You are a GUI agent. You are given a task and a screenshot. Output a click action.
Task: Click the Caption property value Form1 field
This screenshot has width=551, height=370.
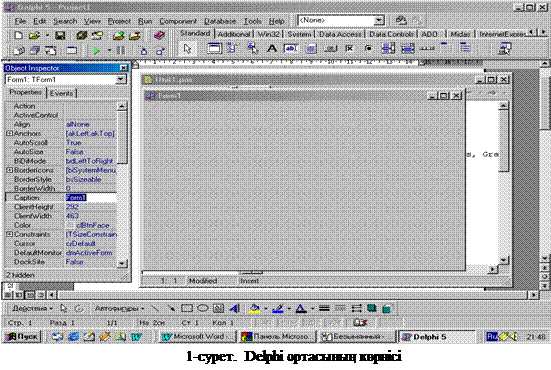91,197
